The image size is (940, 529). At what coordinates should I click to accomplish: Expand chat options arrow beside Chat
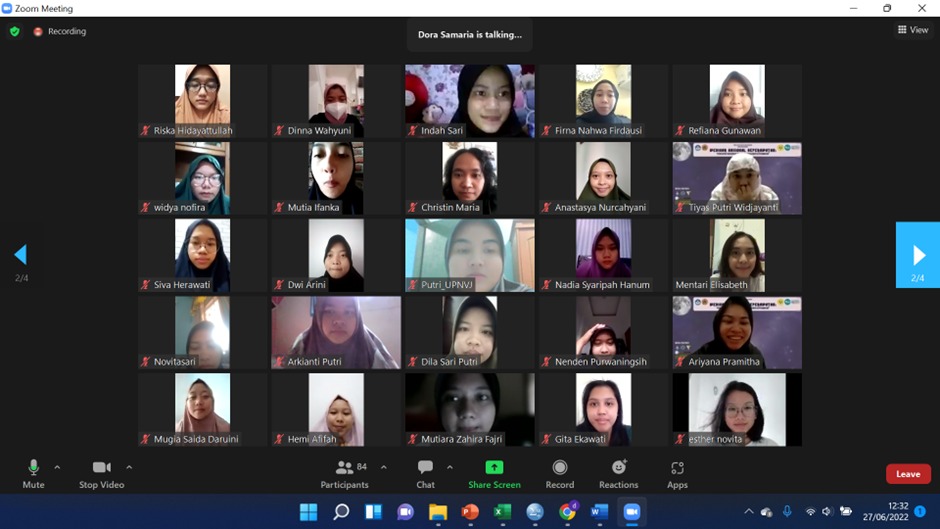coord(450,467)
